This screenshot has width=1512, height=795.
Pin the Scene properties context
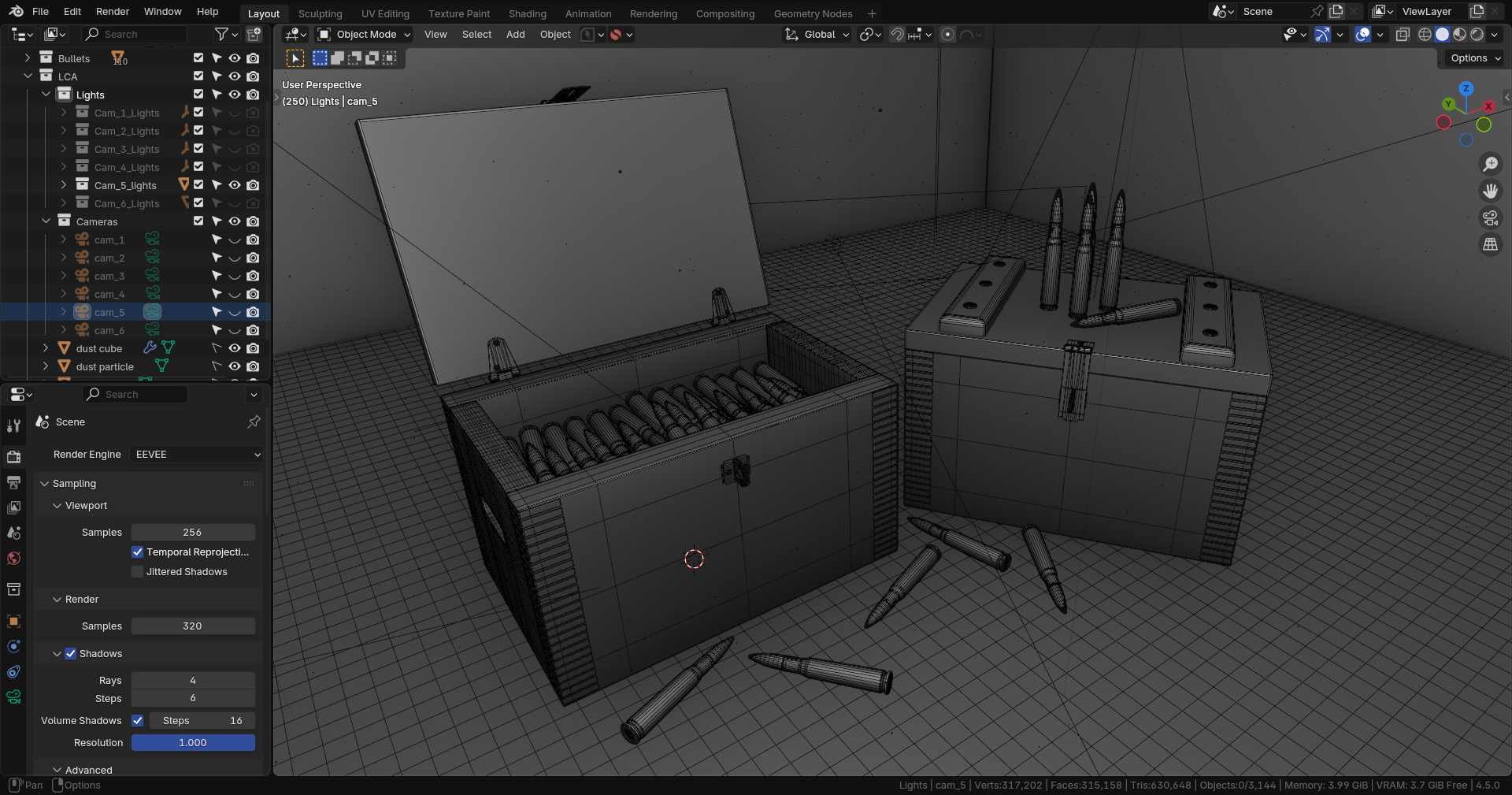click(254, 422)
